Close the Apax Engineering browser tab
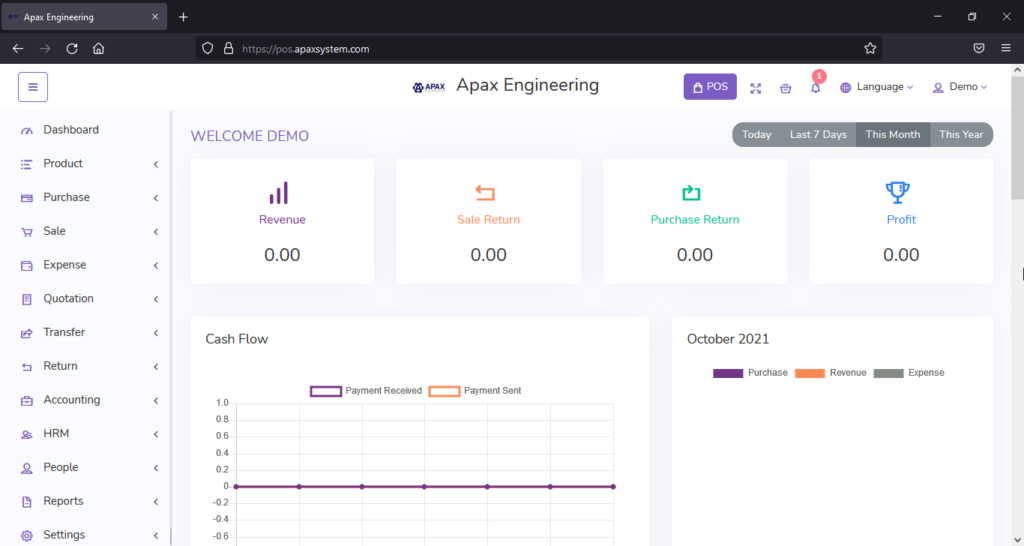 click(x=155, y=17)
